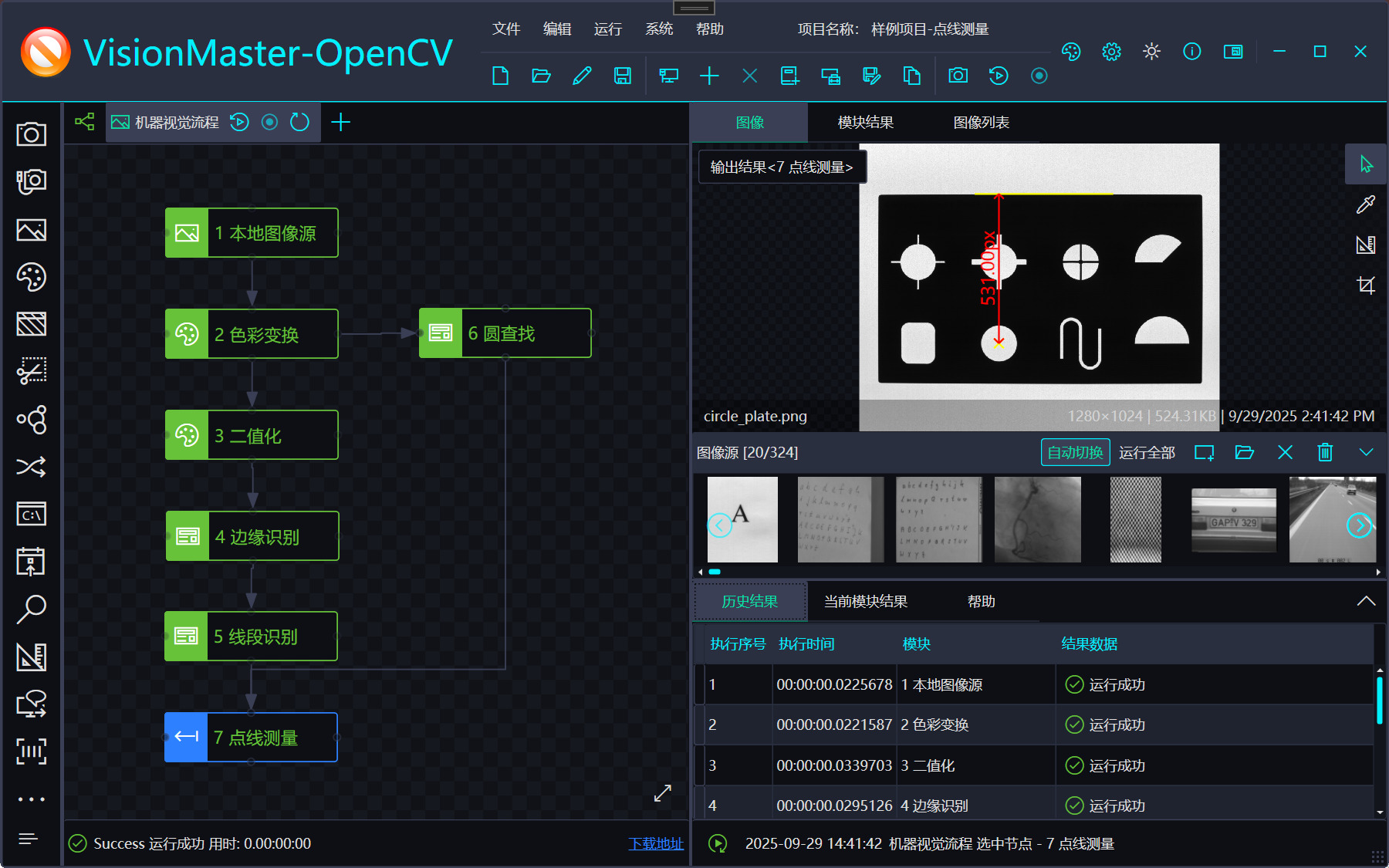Go to next thumbnails with right arrow
The height and width of the screenshot is (868, 1389).
[1359, 525]
